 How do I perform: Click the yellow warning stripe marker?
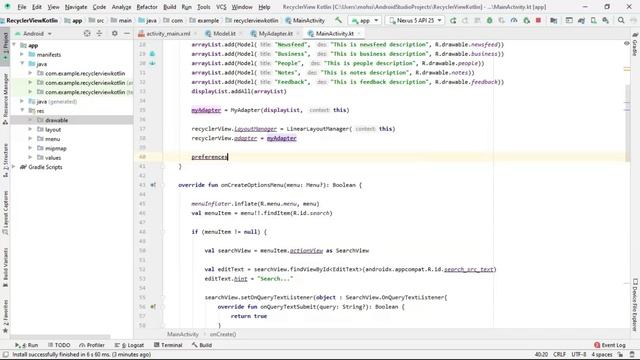pos(627,69)
